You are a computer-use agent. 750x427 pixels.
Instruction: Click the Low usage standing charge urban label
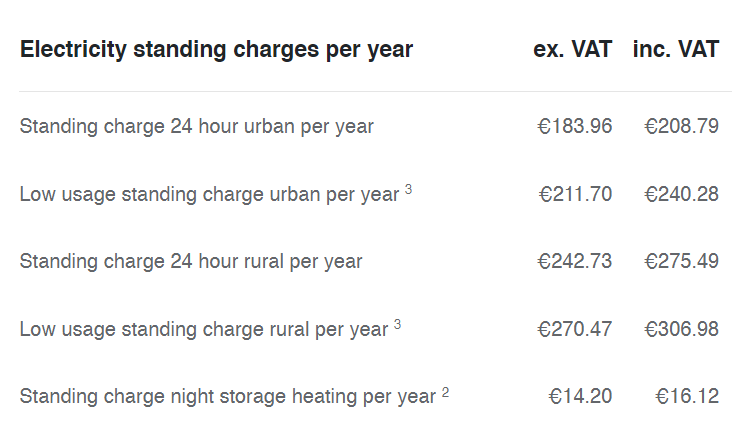pyautogui.click(x=209, y=195)
